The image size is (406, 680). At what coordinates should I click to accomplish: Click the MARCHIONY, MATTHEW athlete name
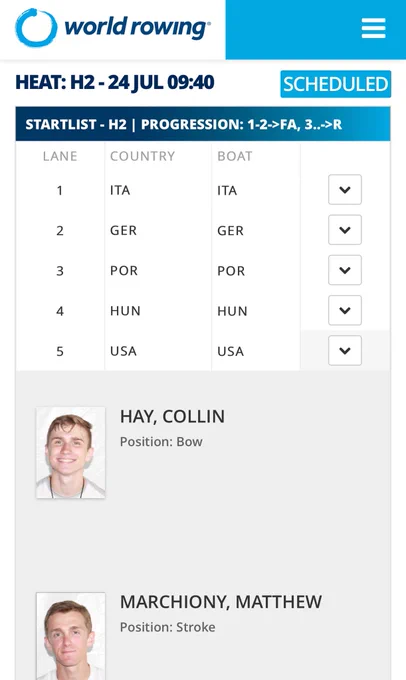pyautogui.click(x=221, y=602)
